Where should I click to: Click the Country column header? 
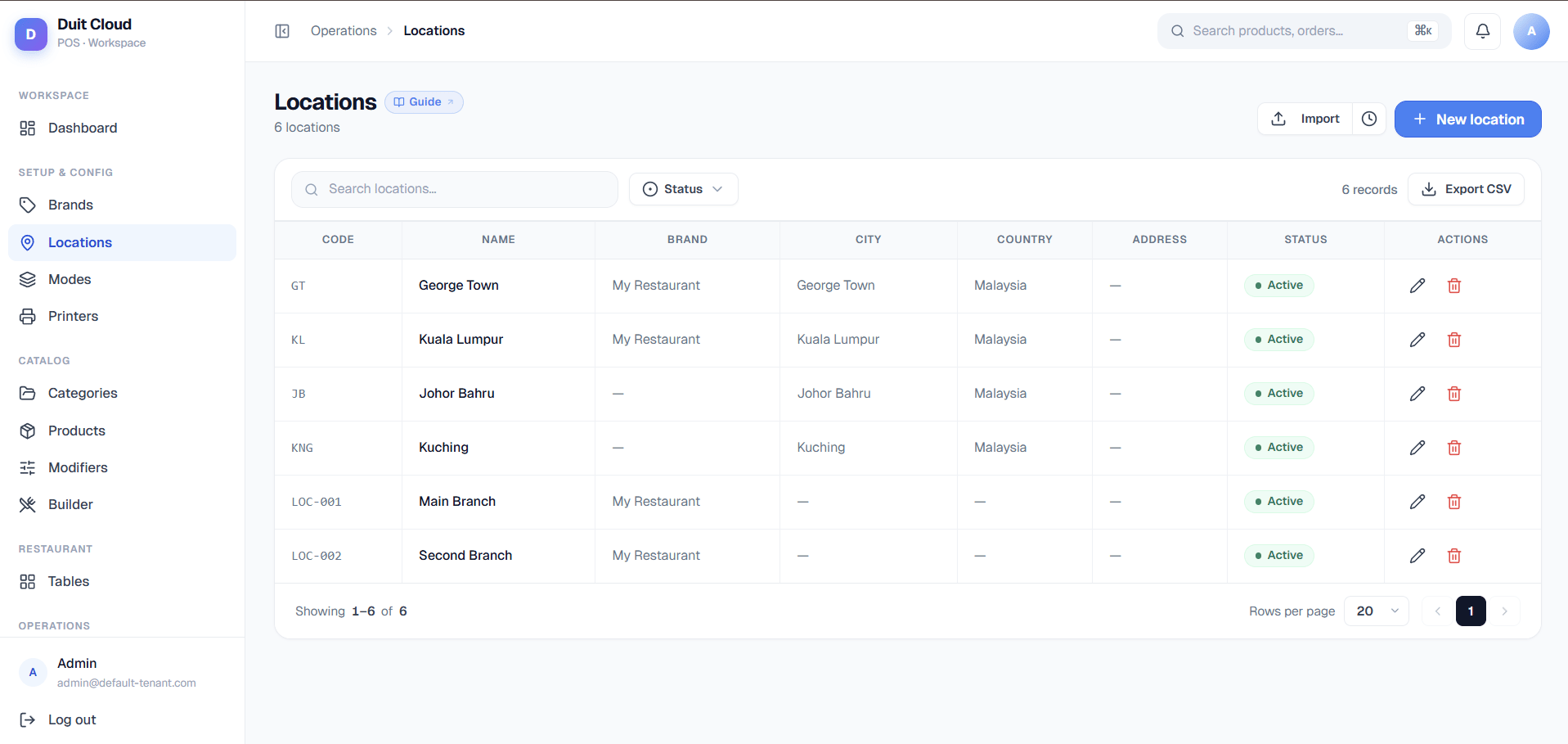click(x=1024, y=240)
